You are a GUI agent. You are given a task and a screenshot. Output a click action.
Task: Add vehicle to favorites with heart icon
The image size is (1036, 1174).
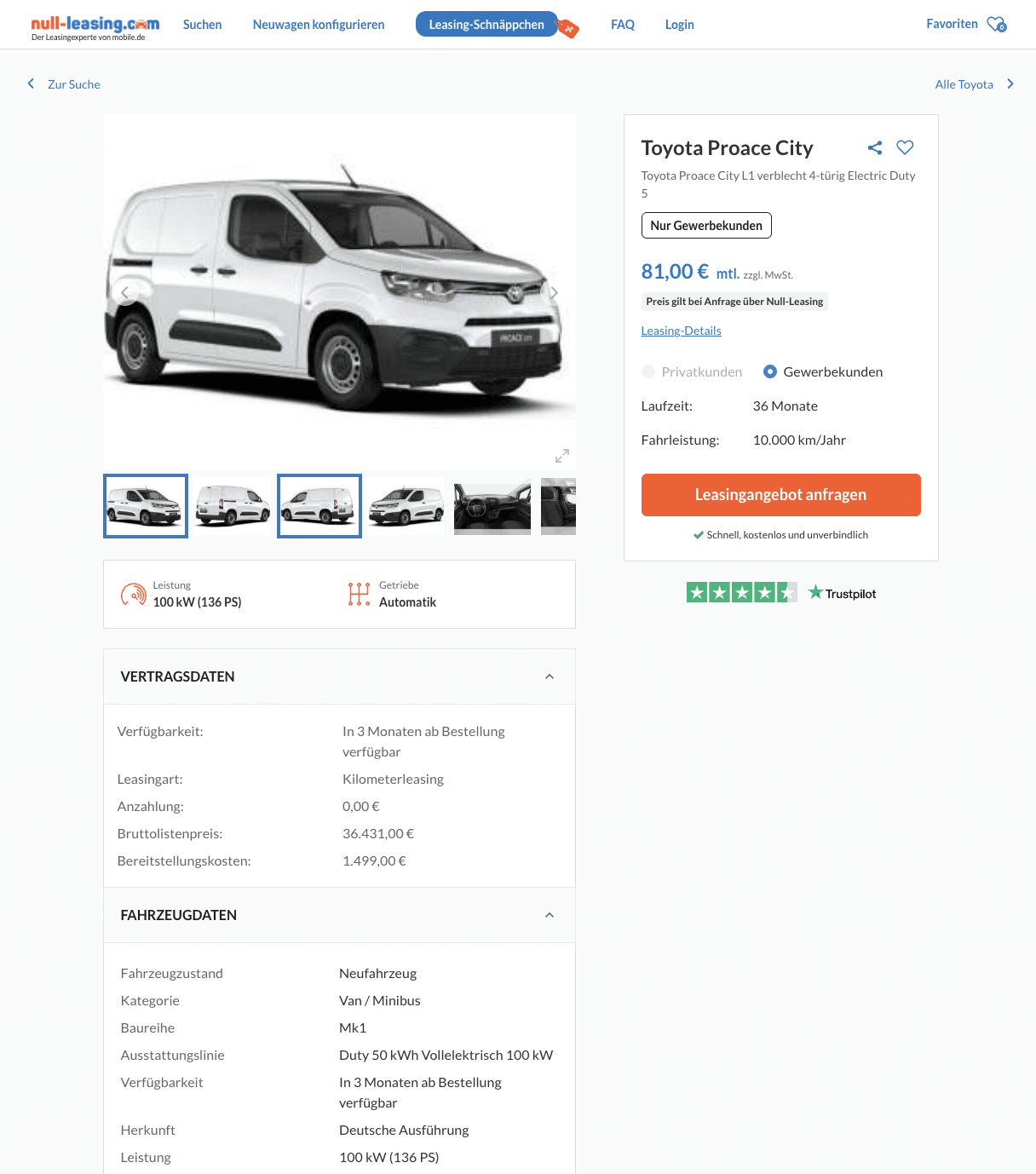(905, 147)
